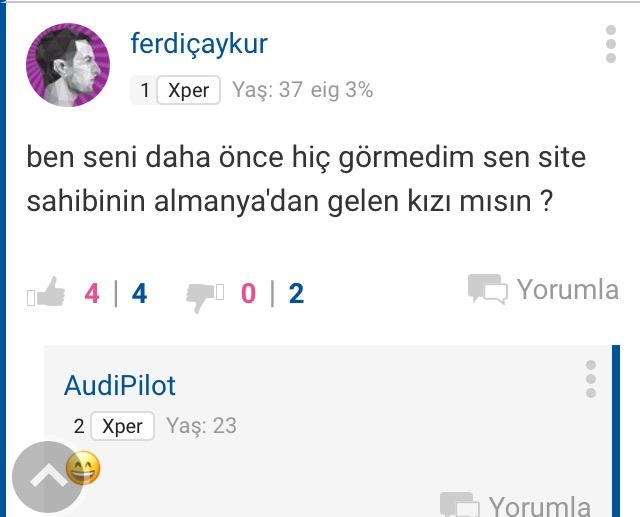Click the blue dislike count 2
The image size is (640, 517).
coord(296,293)
